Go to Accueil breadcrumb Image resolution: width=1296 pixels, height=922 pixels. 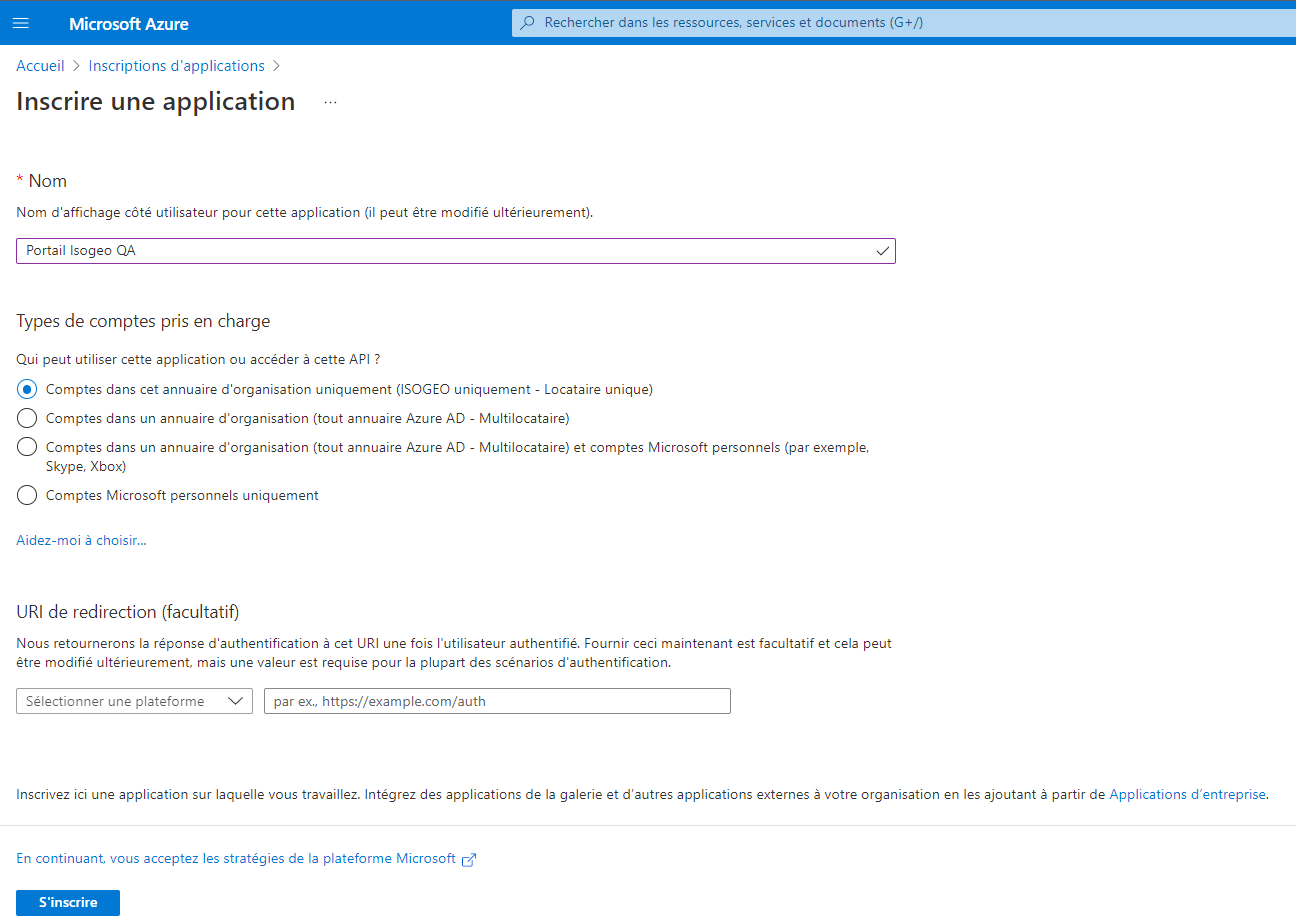tap(40, 66)
